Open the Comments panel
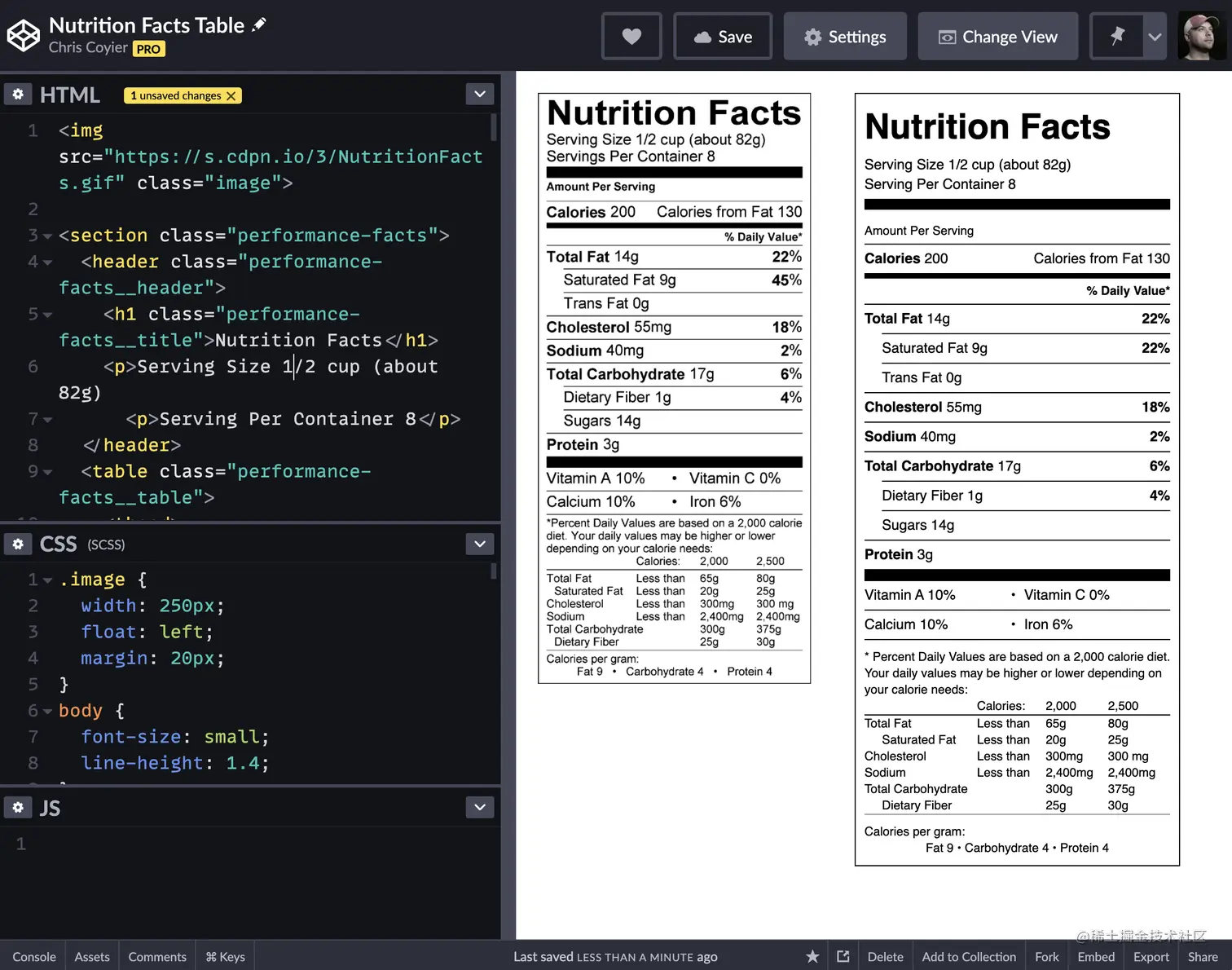This screenshot has width=1232, height=970. point(157,956)
